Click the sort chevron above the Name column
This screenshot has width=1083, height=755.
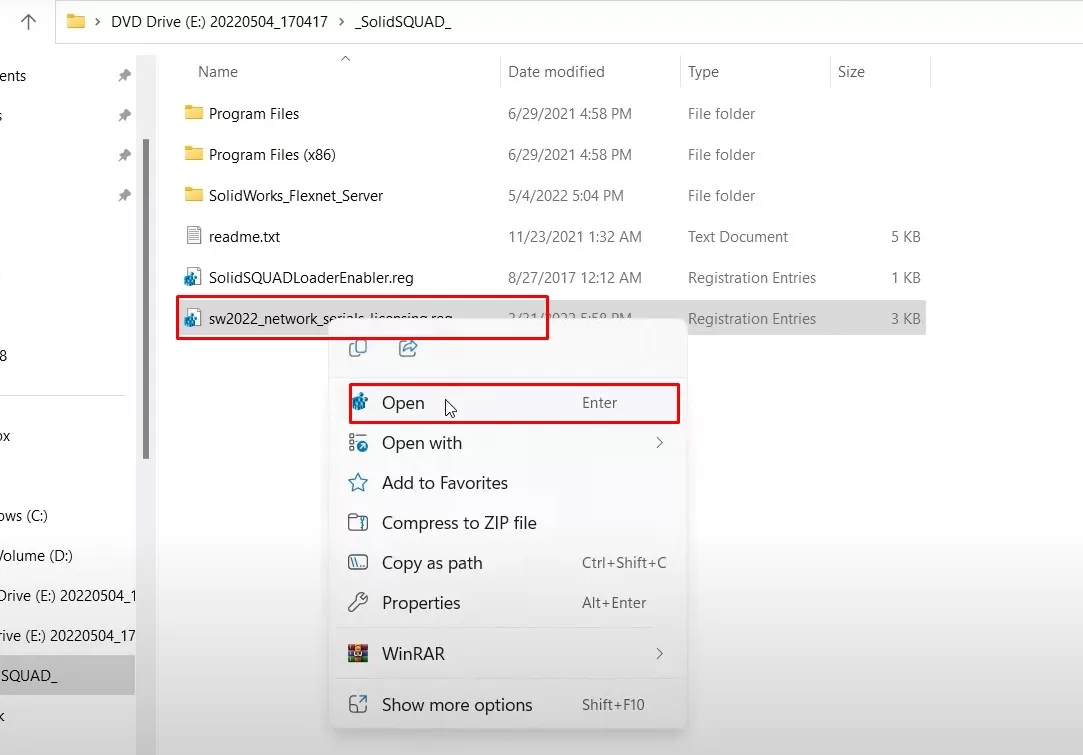pyautogui.click(x=345, y=59)
